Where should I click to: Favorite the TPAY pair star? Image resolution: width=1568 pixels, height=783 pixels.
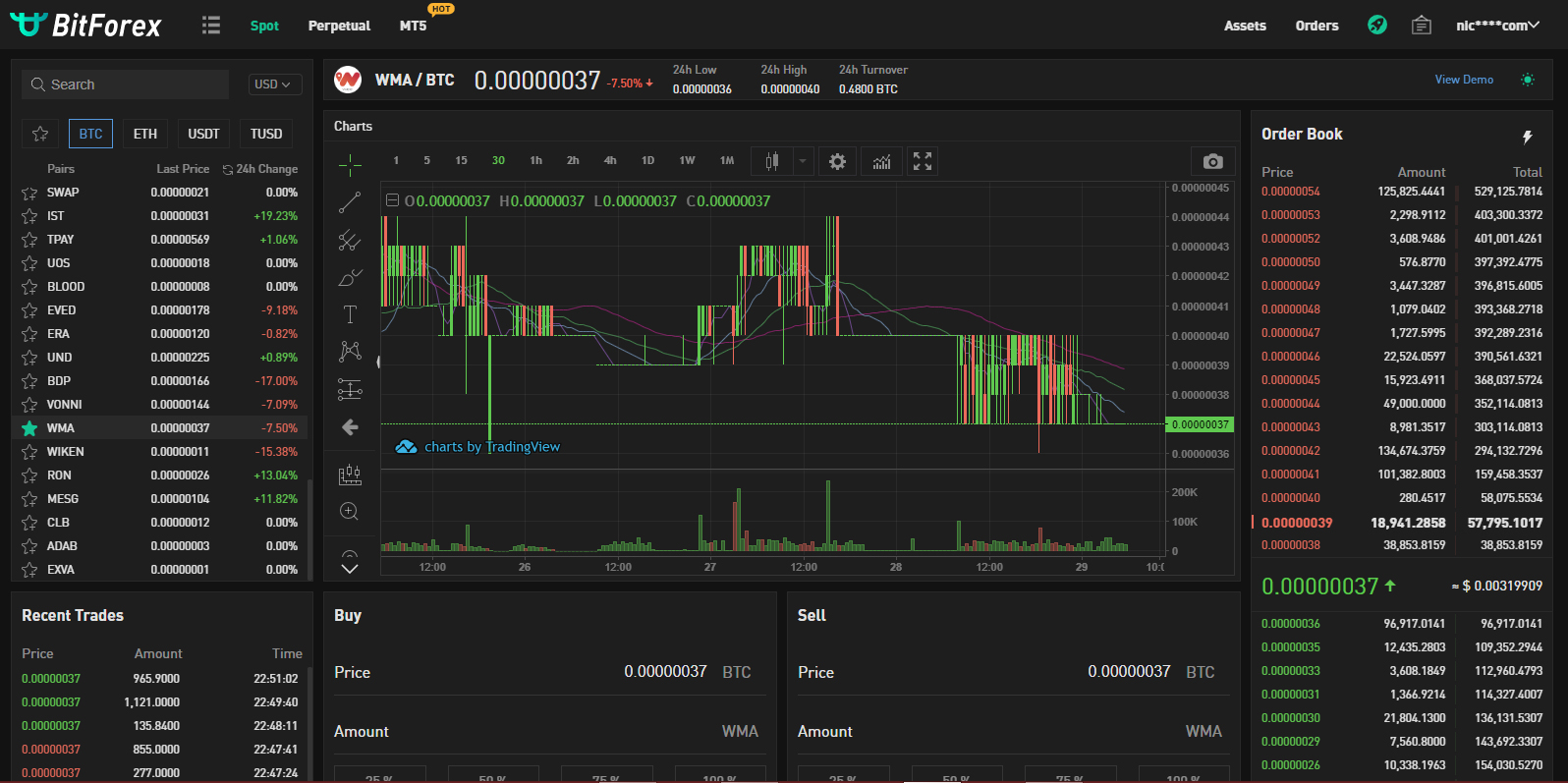[29, 240]
